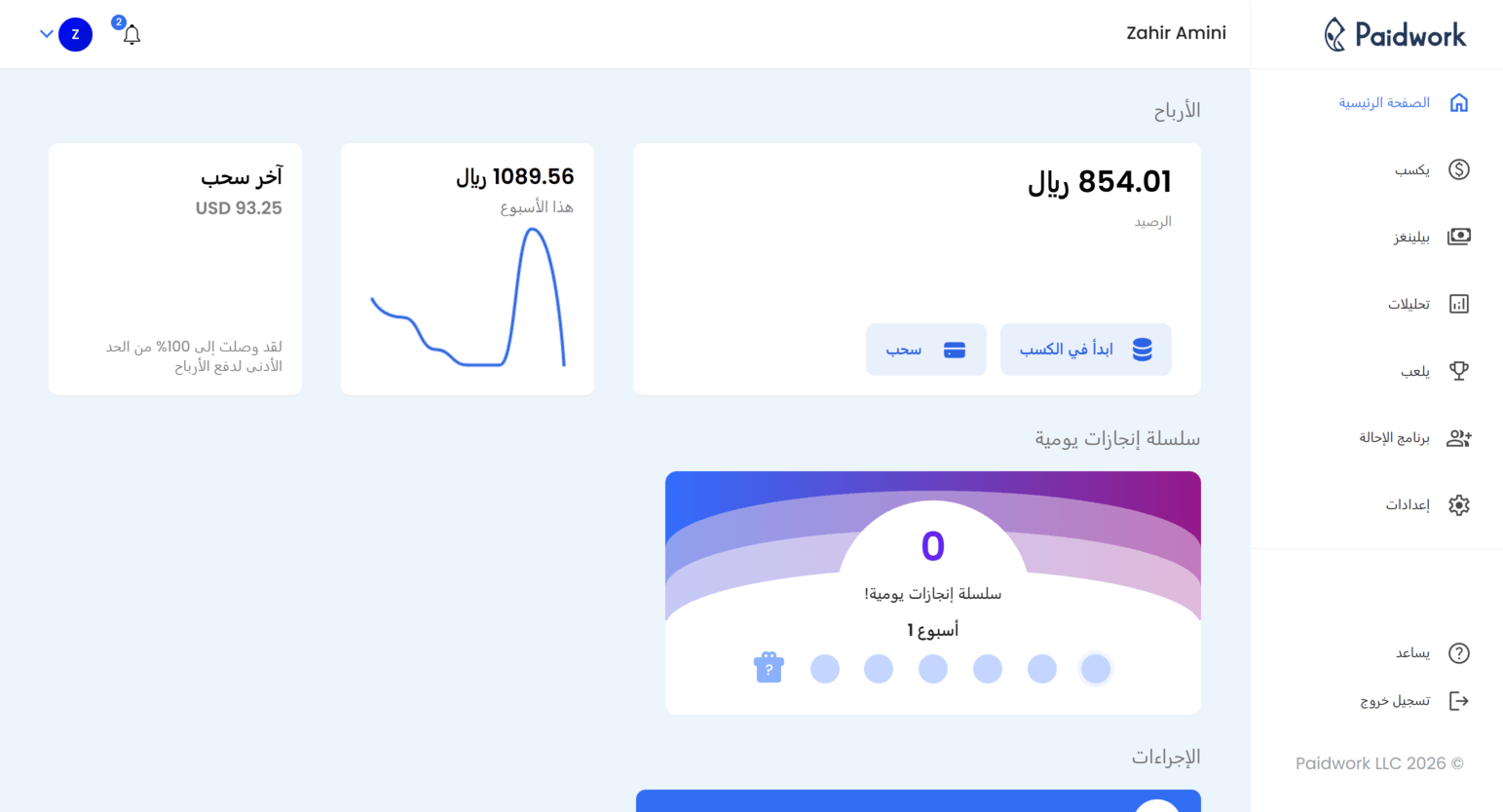Screen dimensions: 1503x812
Task: Open referral program menu item (برنامج الإحالة)
Action: [1395, 438]
